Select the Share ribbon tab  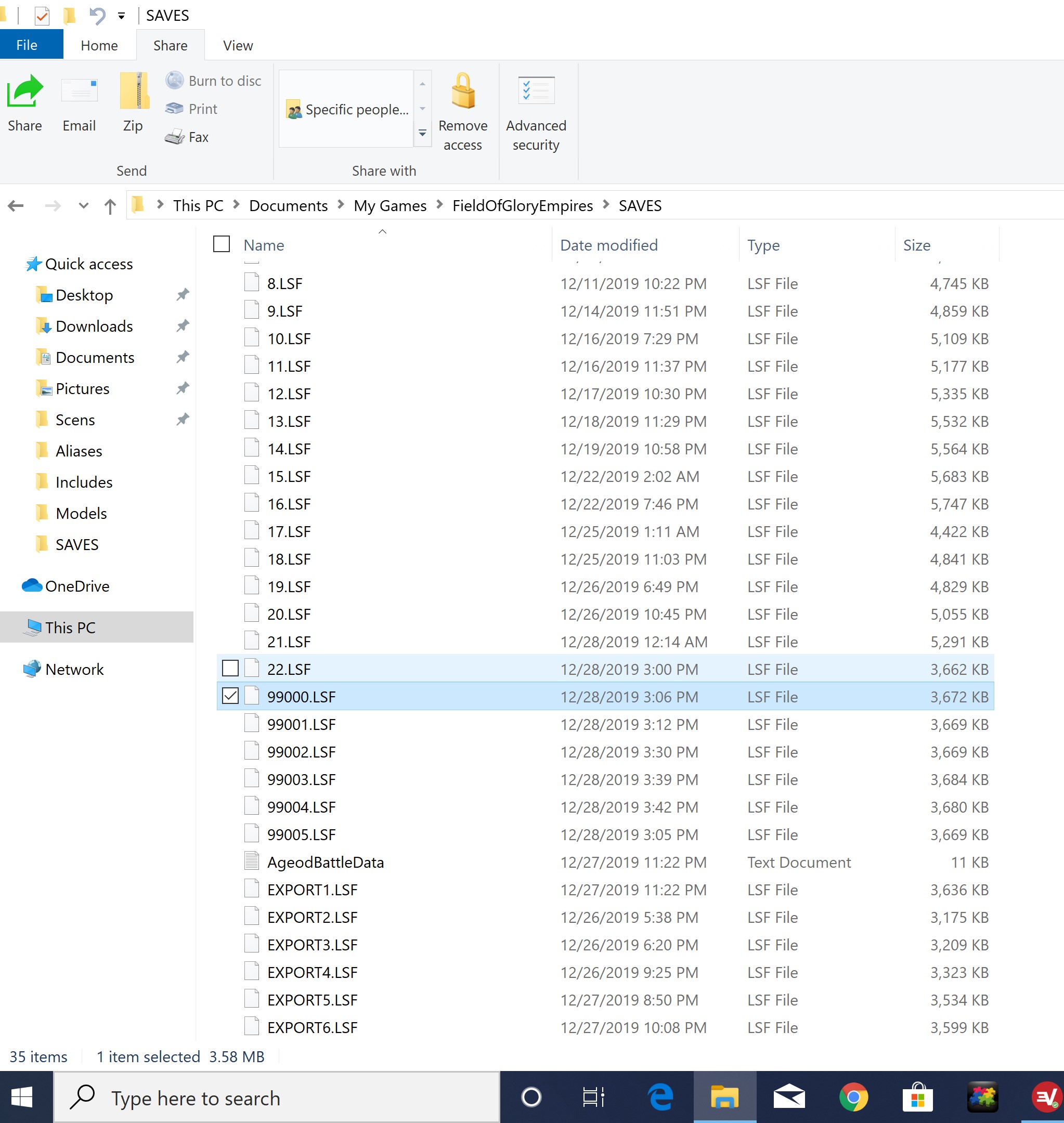click(170, 45)
